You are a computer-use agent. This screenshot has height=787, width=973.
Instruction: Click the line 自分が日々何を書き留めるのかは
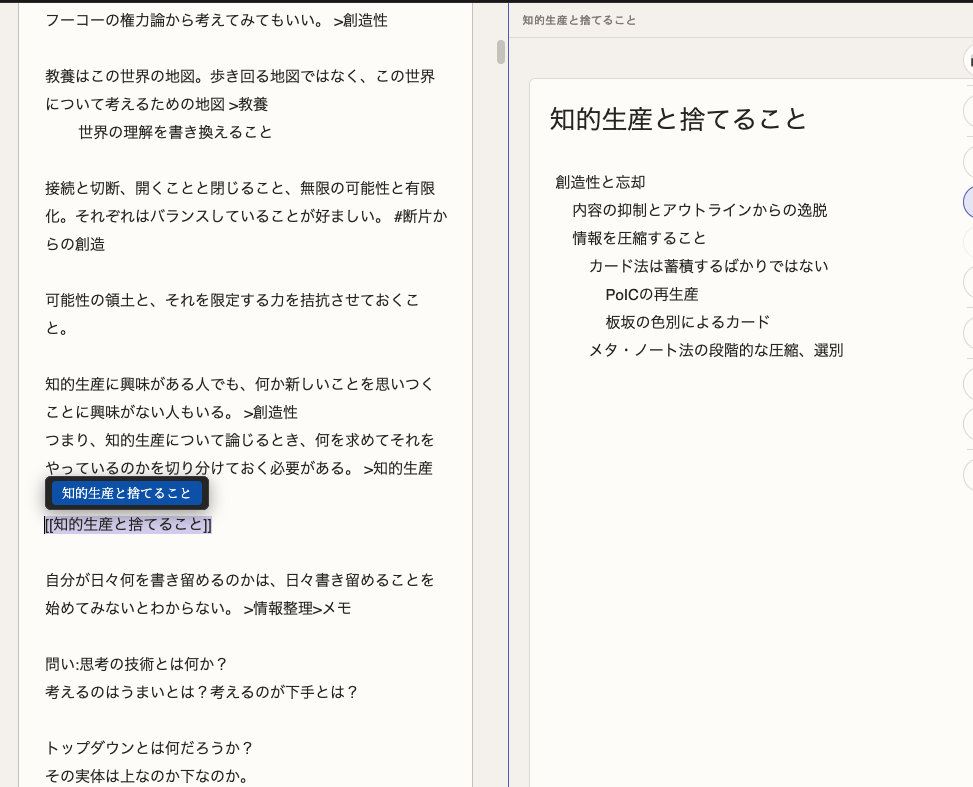(240, 580)
